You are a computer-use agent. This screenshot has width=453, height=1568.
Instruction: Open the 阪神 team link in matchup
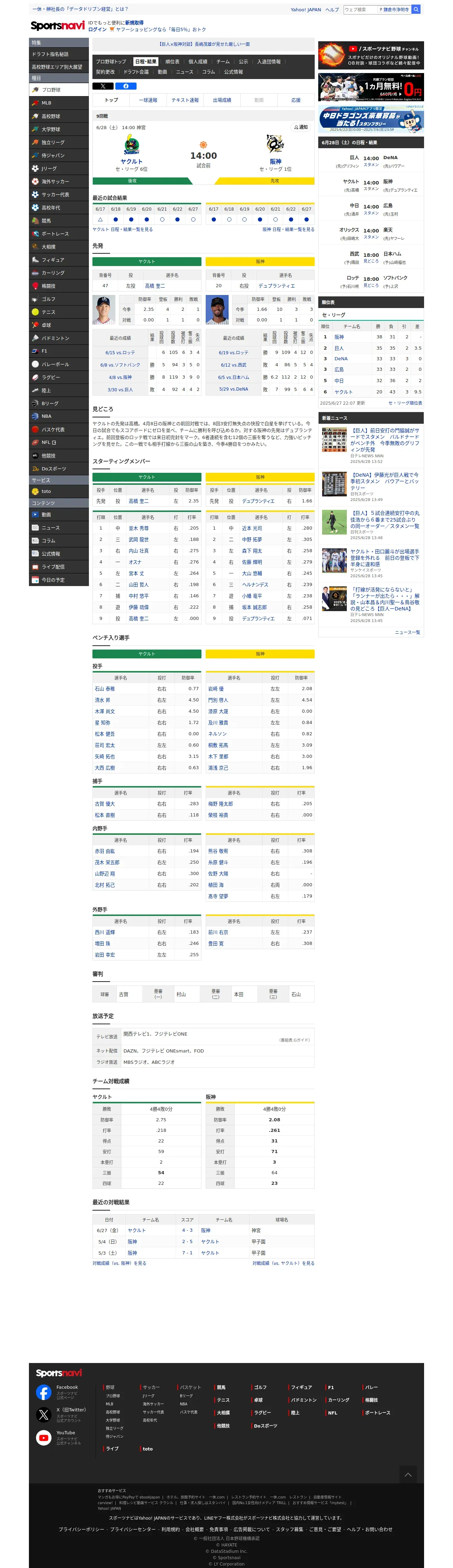(x=275, y=162)
